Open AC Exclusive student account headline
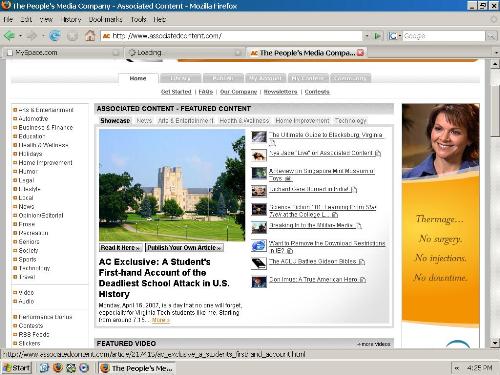Image resolution: width=500 pixels, height=375 pixels. pos(164,278)
